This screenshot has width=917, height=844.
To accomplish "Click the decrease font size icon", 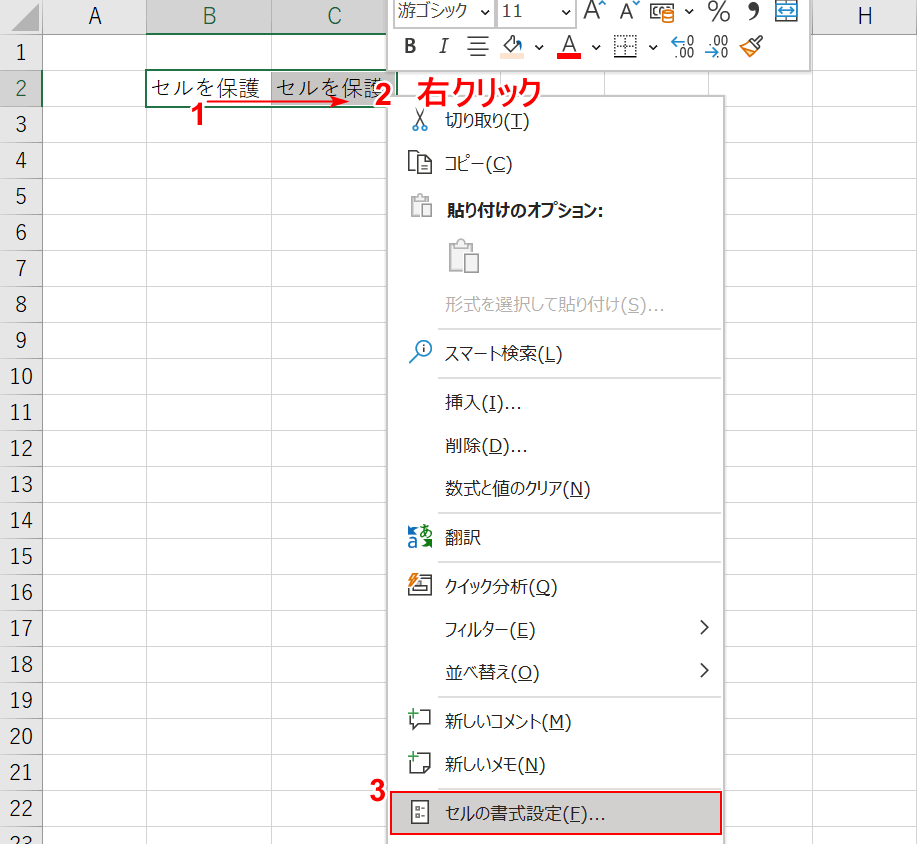I will click(628, 12).
